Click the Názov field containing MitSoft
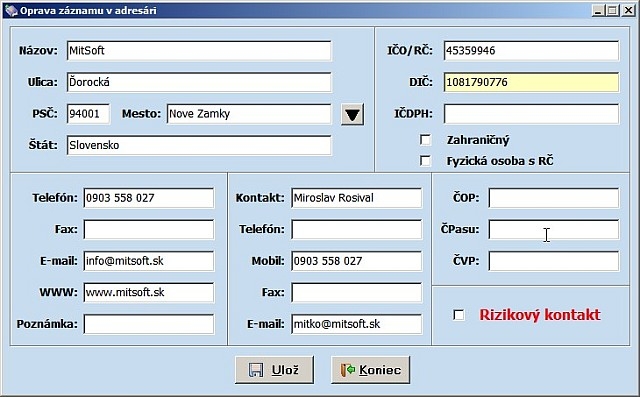The height and width of the screenshot is (397, 640). 199,51
